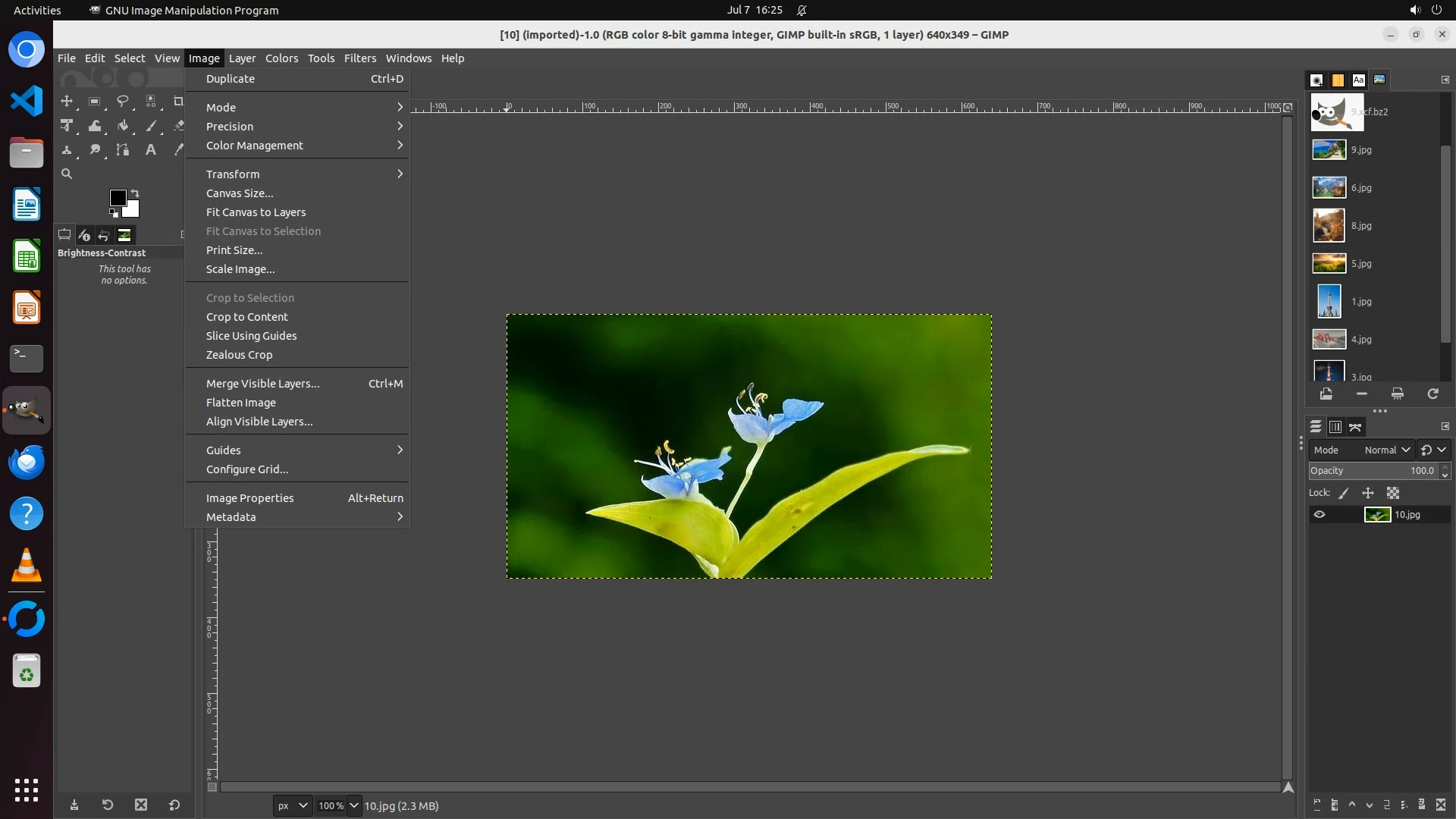Select the Clone stamp tool
1456x819 pixels.
pos(67,150)
